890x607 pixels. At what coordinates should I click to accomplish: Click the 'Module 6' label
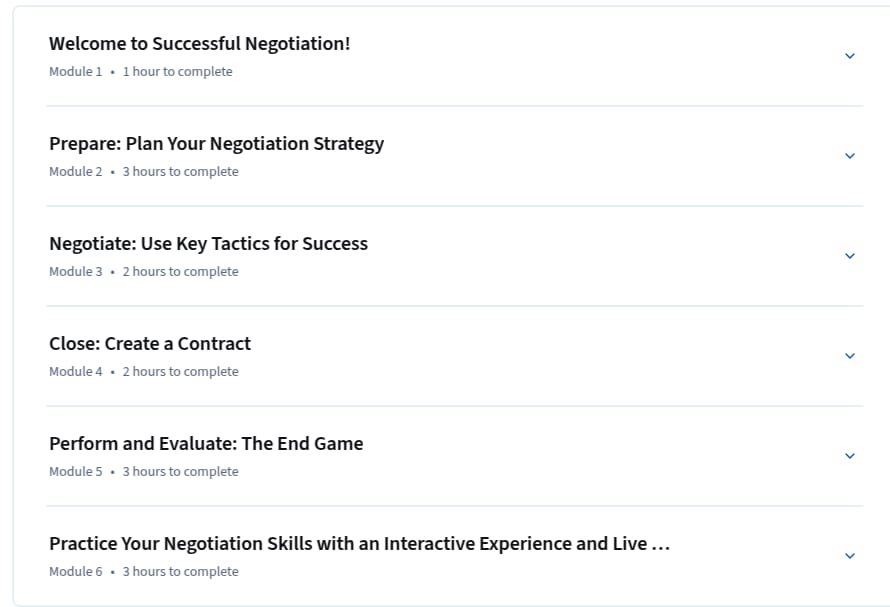coord(75,571)
